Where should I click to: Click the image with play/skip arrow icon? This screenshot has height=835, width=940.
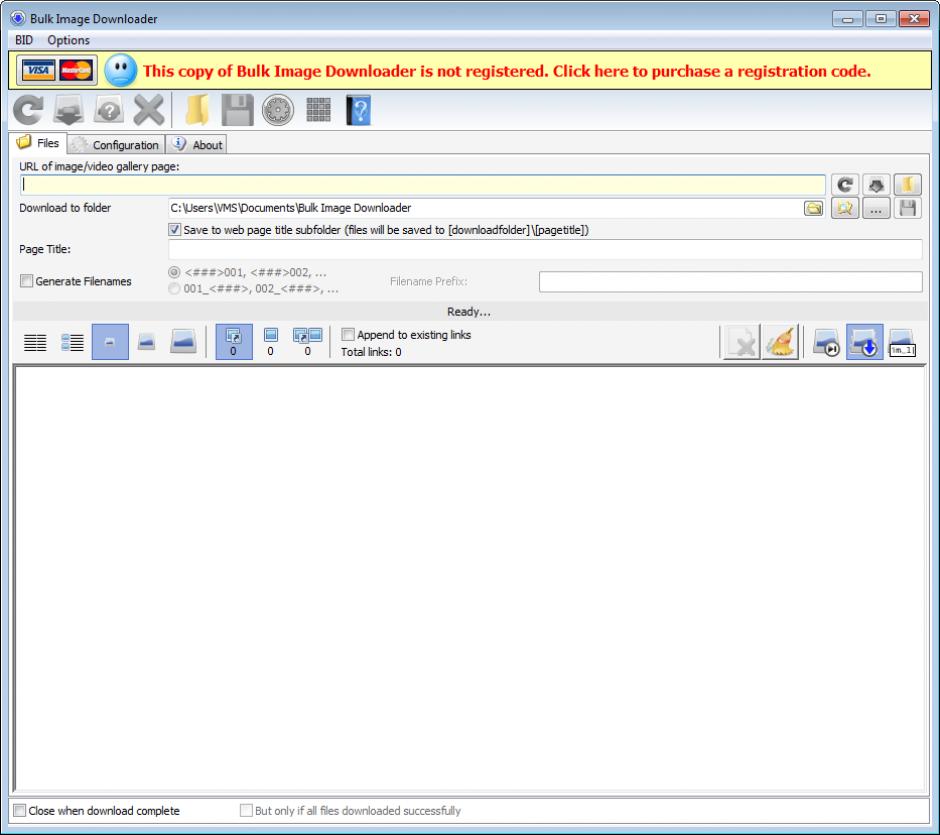pos(825,342)
